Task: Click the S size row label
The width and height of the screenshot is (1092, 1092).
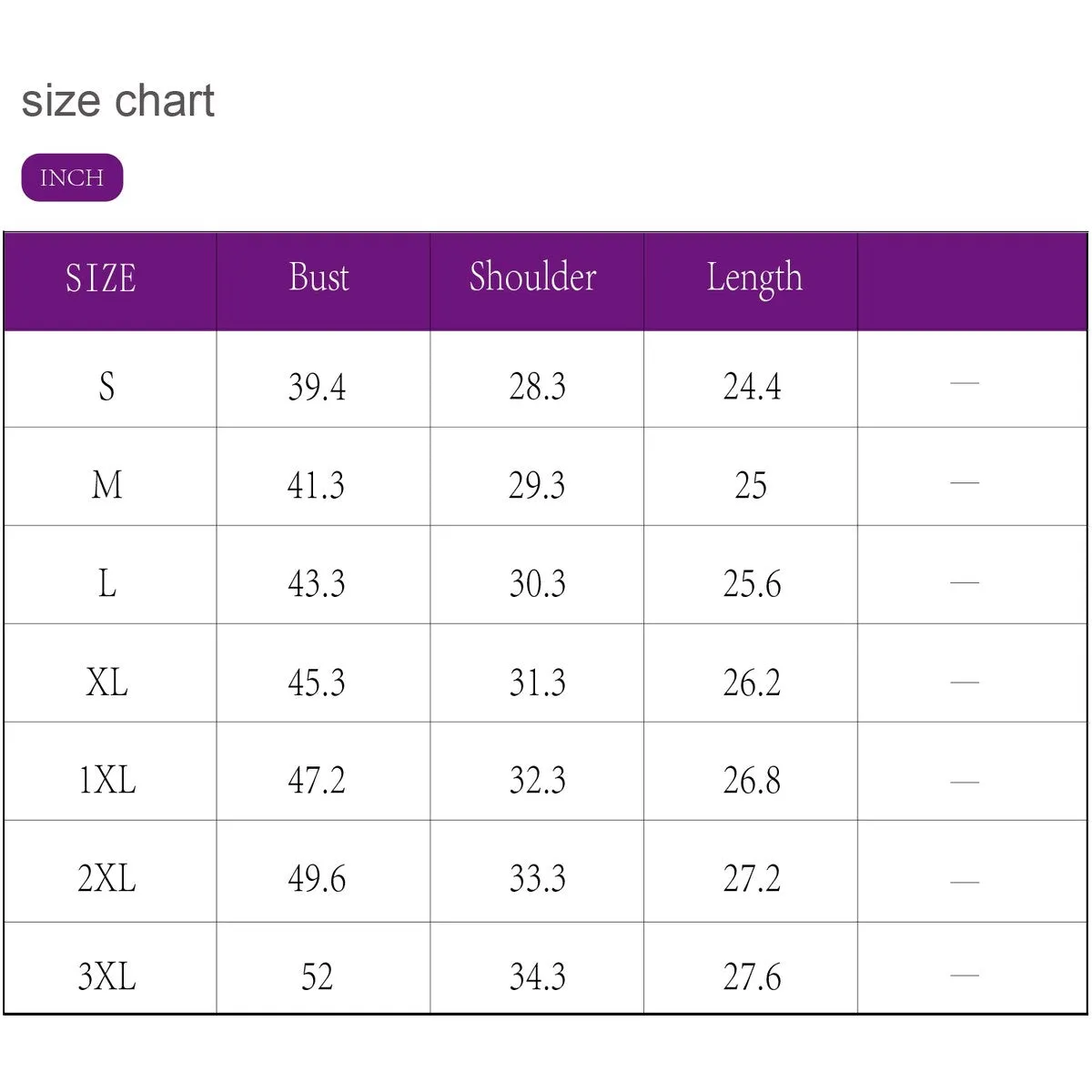Action: click(107, 387)
